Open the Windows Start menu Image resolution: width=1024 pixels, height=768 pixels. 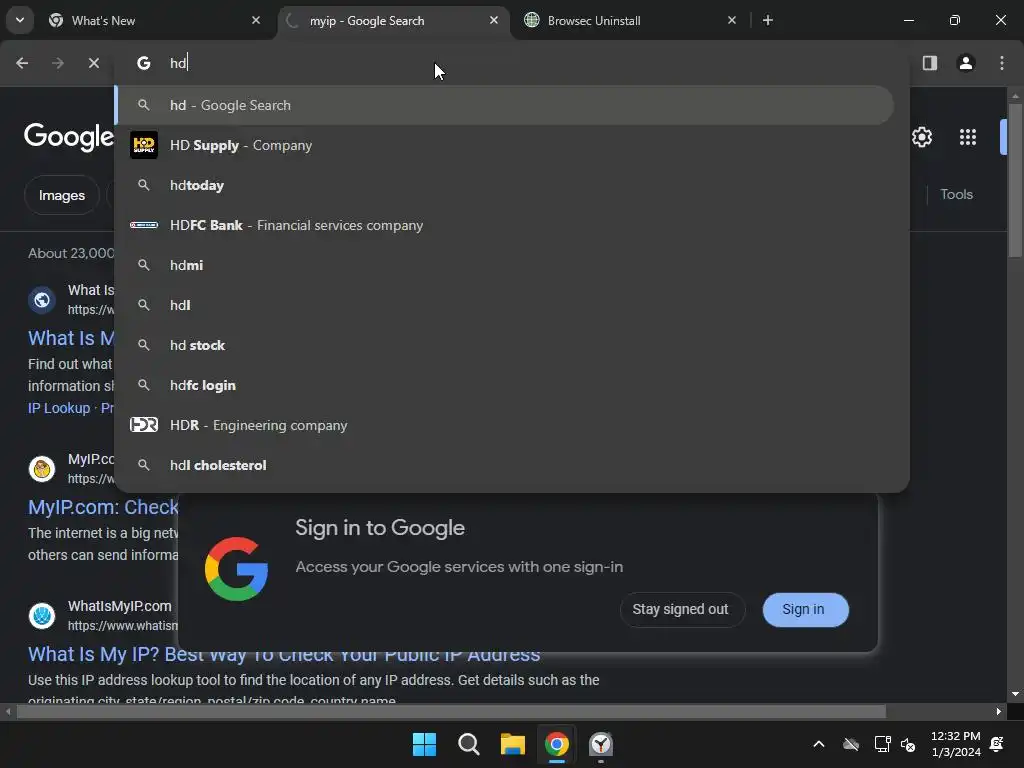pos(424,744)
